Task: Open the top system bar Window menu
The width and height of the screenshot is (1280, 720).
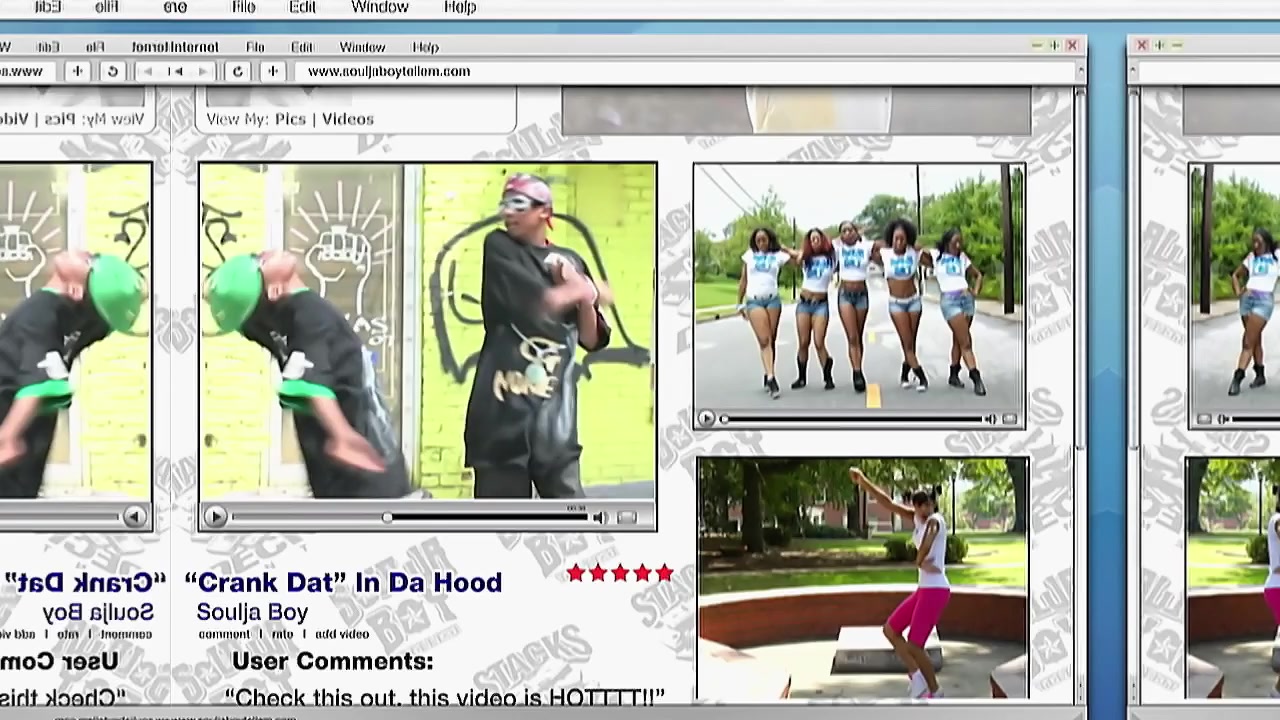Action: [x=380, y=7]
